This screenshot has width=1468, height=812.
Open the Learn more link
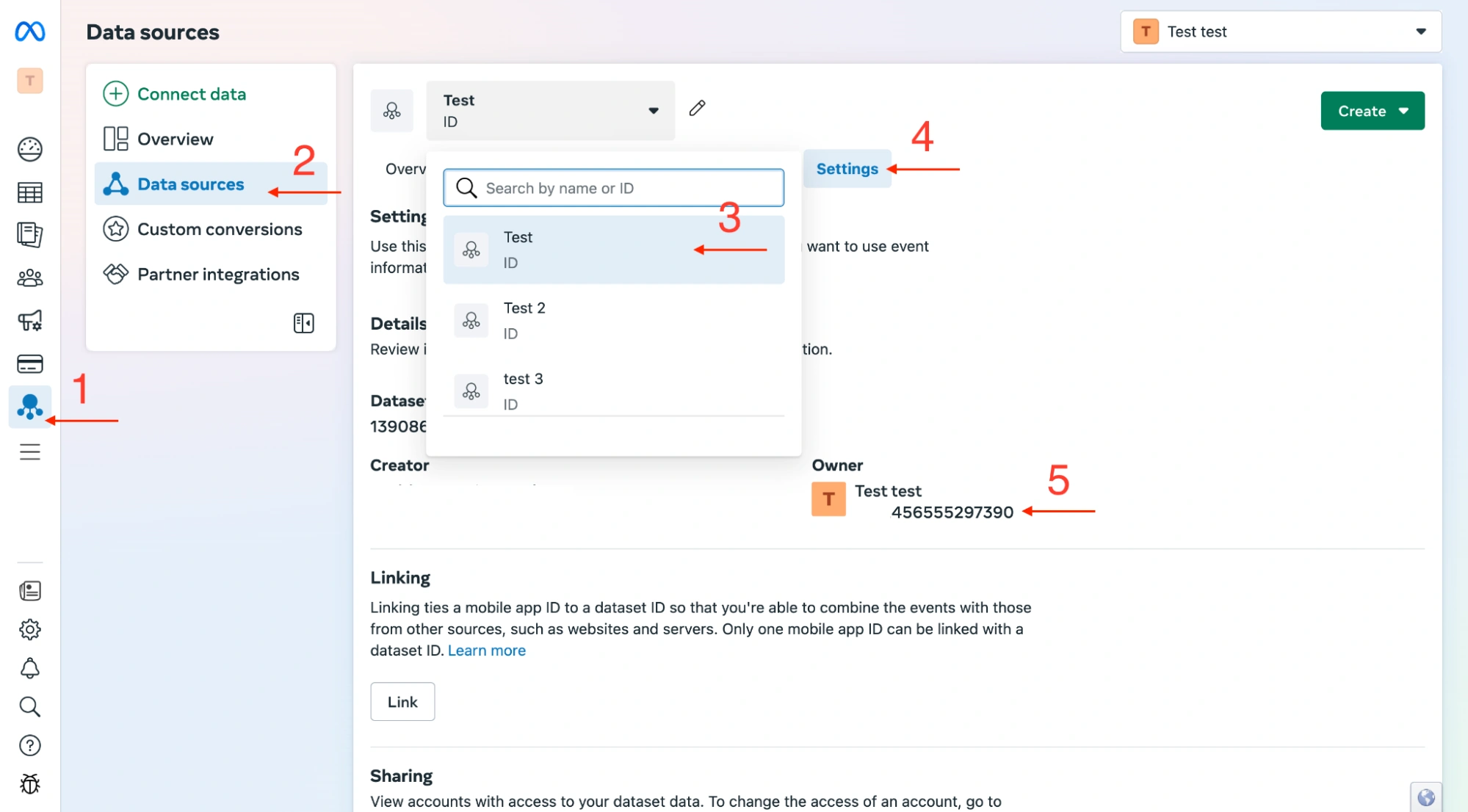coord(487,650)
